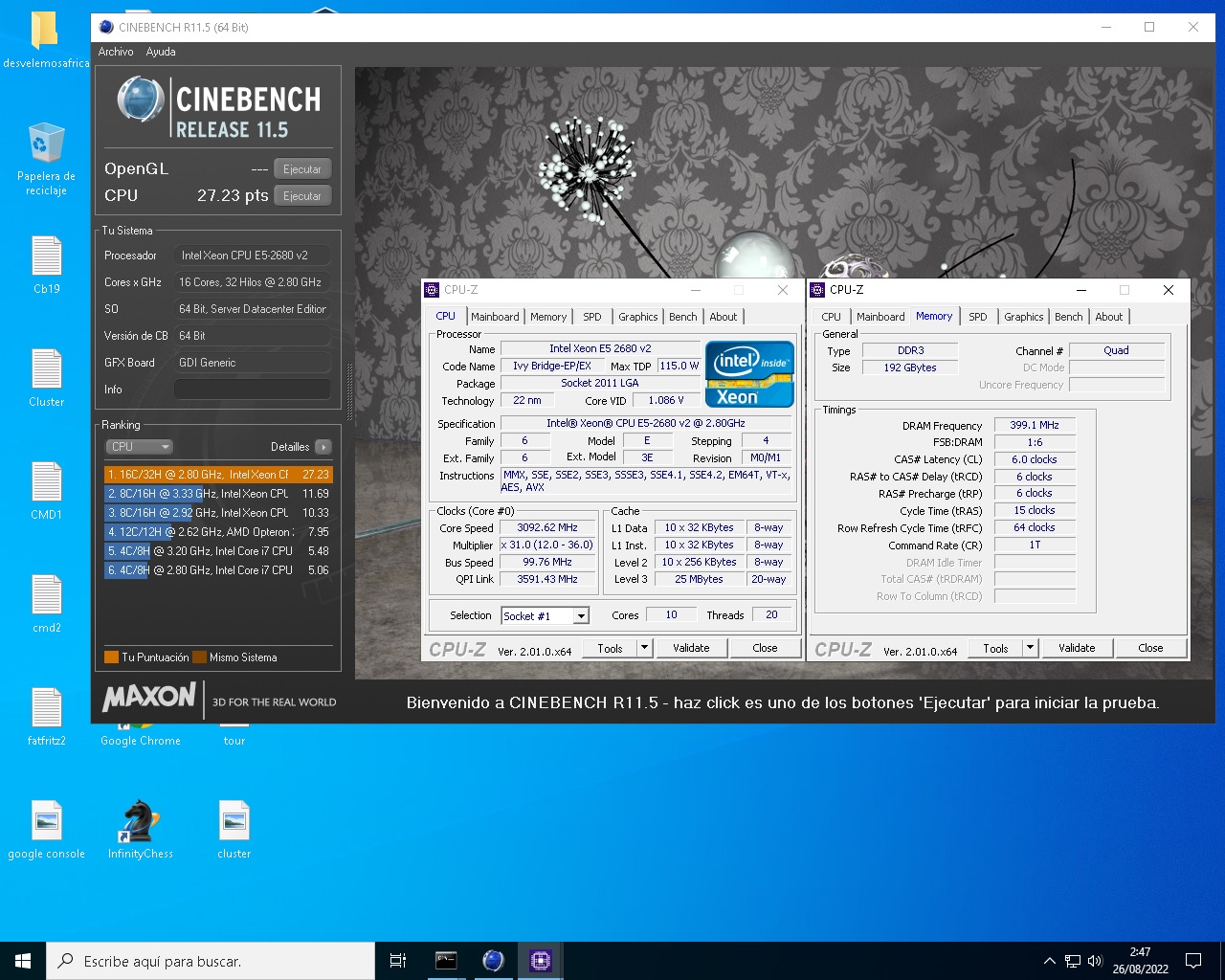The height and width of the screenshot is (980, 1225).
Task: Click the Cinebench panel divider grip handle
Action: coord(348,391)
